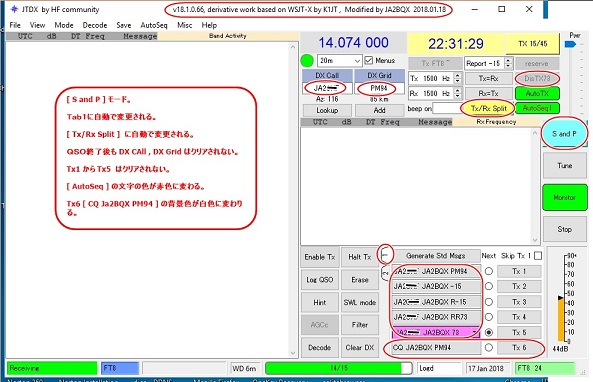Select the Tx 6 Next radio button
Image resolution: width=593 pixels, height=382 pixels.
coord(489,347)
